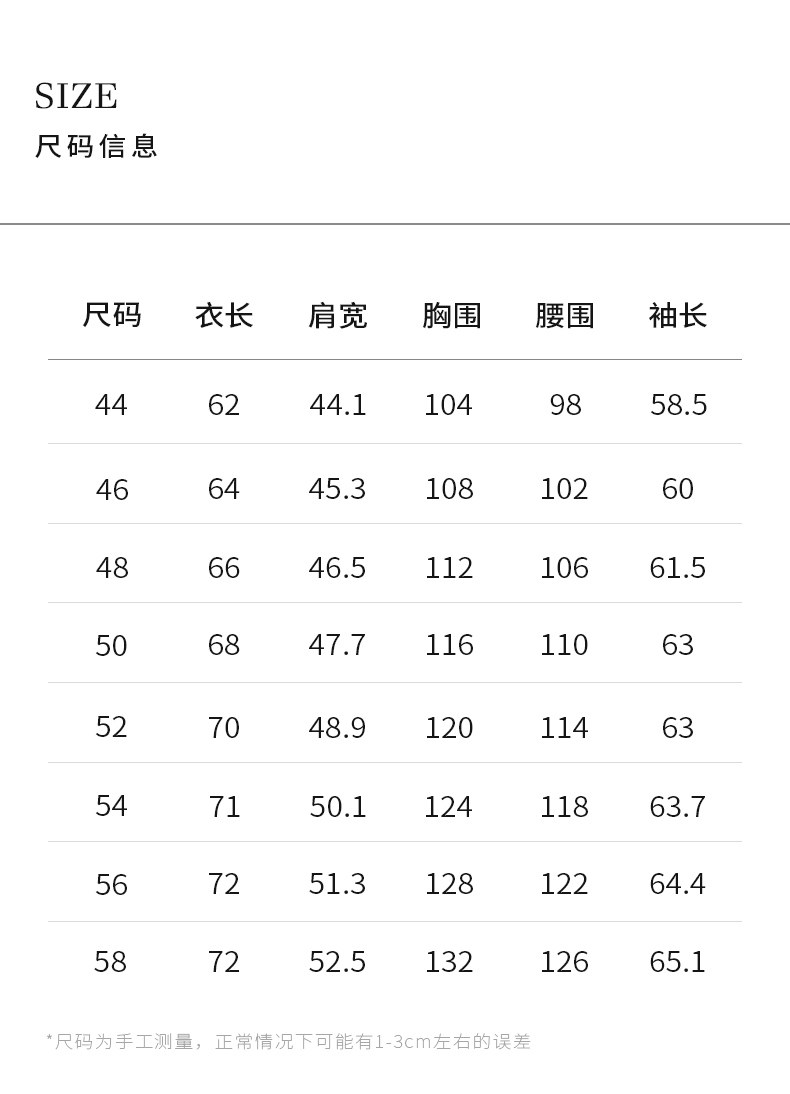This screenshot has height=1094, width=790.
Task: Select the 衣长 column header
Action: tap(224, 316)
